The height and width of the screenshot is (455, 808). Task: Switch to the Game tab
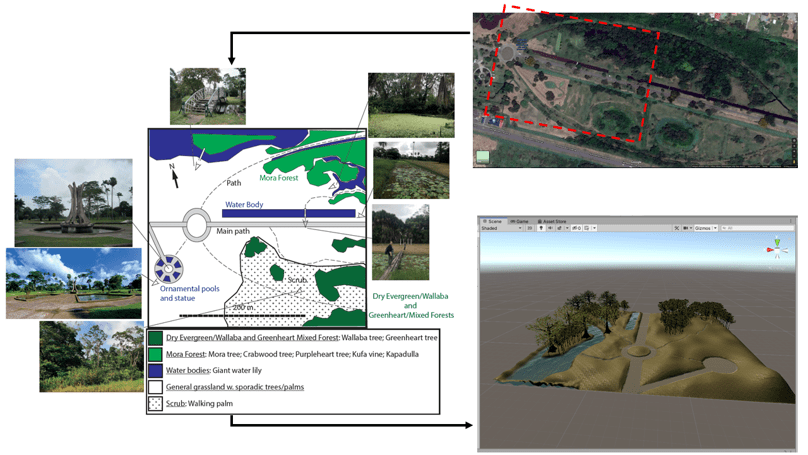[520, 221]
